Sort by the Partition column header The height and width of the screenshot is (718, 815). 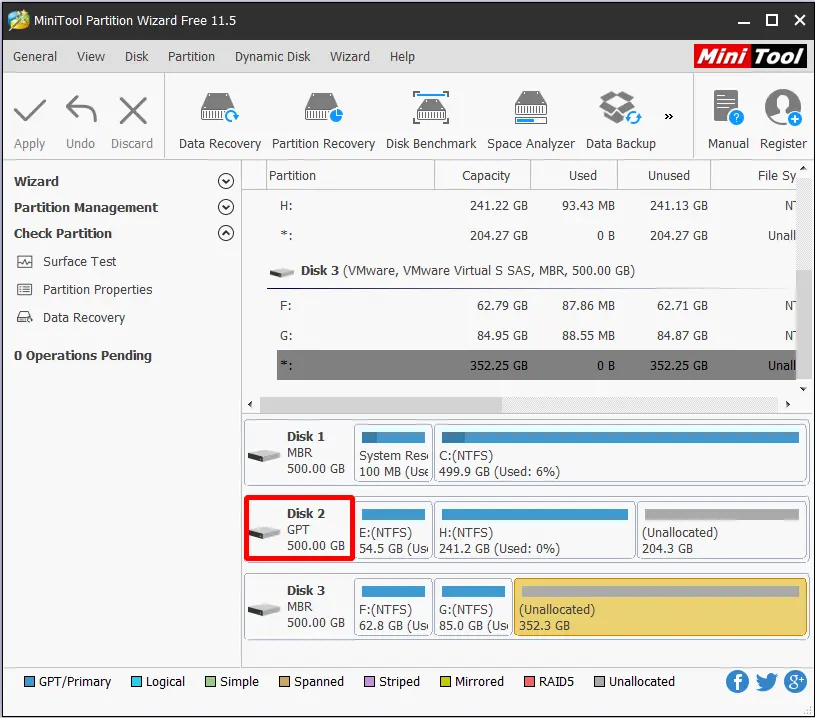click(351, 176)
